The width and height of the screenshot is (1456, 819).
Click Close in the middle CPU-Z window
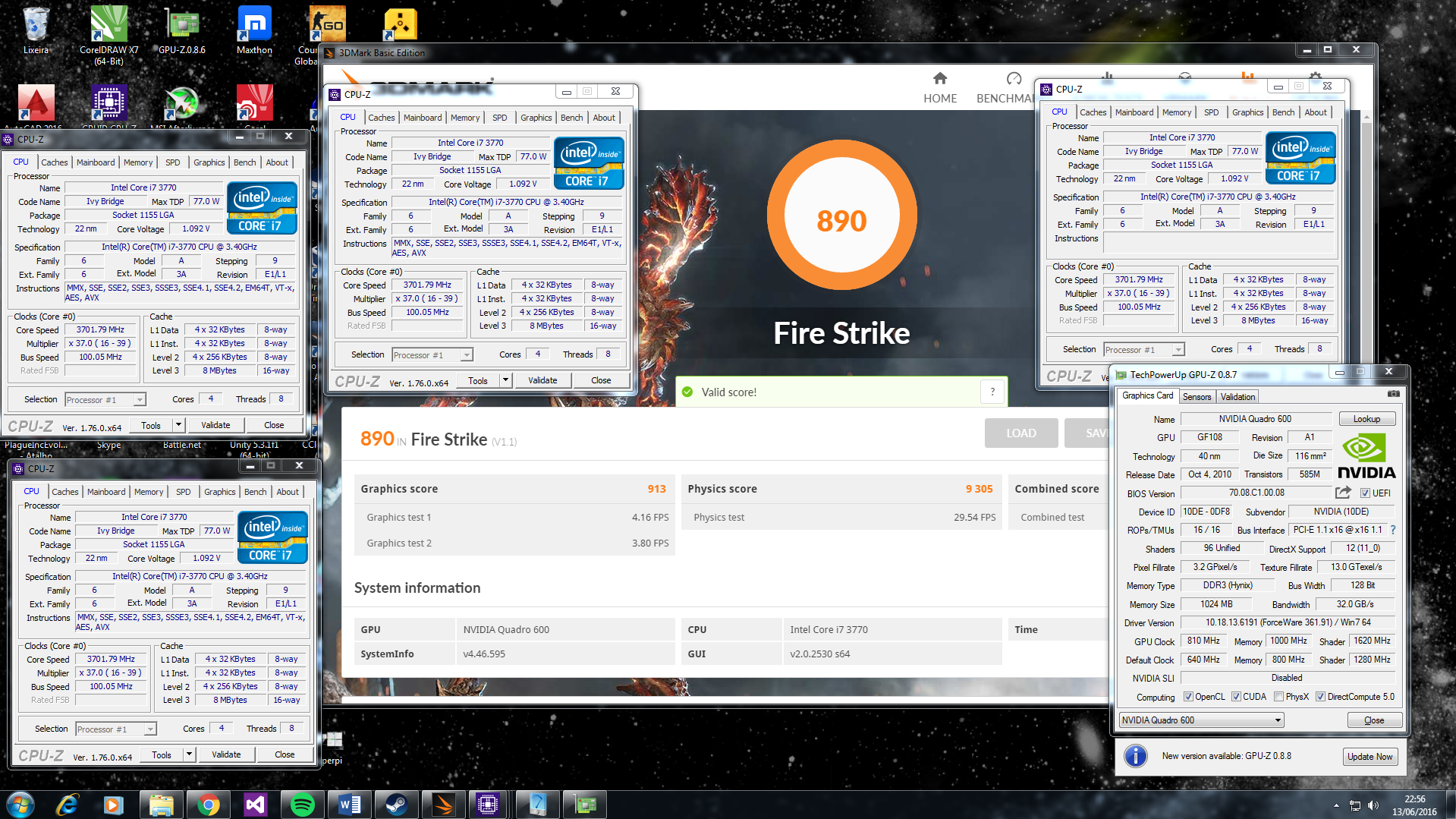click(601, 380)
